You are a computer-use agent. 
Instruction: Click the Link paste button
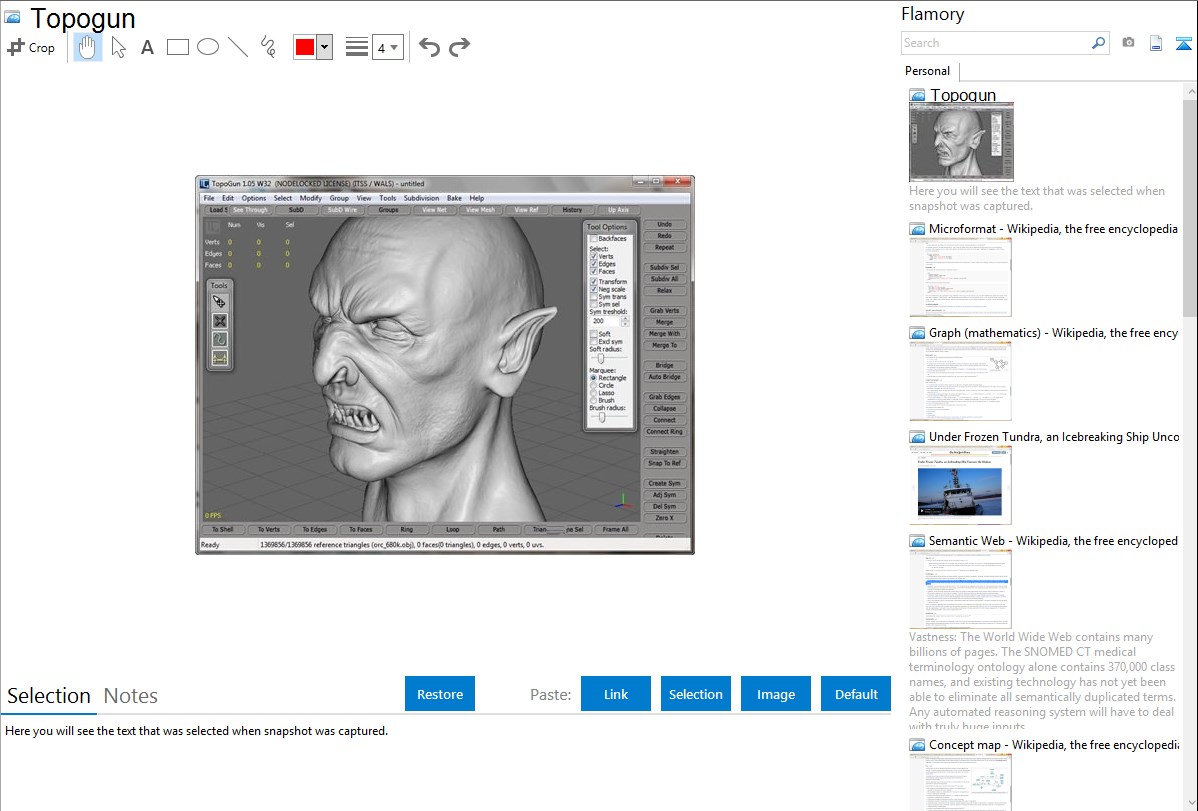(616, 694)
